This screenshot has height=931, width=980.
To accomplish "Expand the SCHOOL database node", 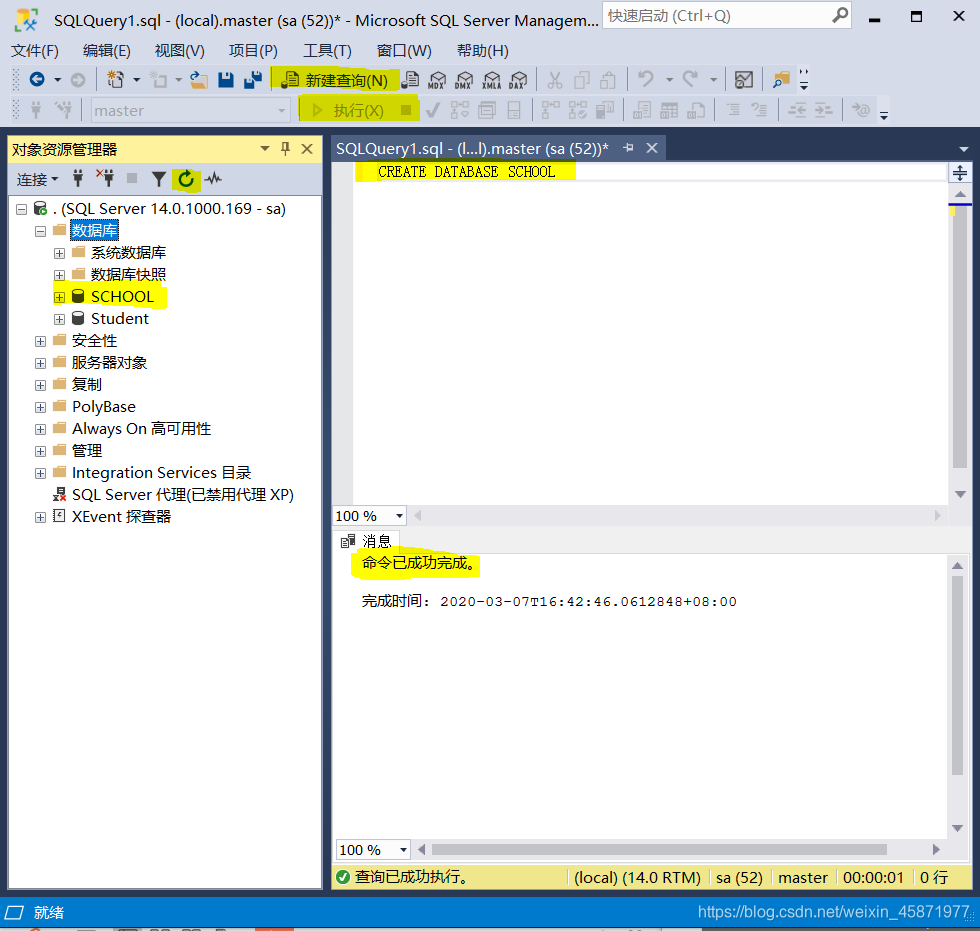I will pos(59,297).
